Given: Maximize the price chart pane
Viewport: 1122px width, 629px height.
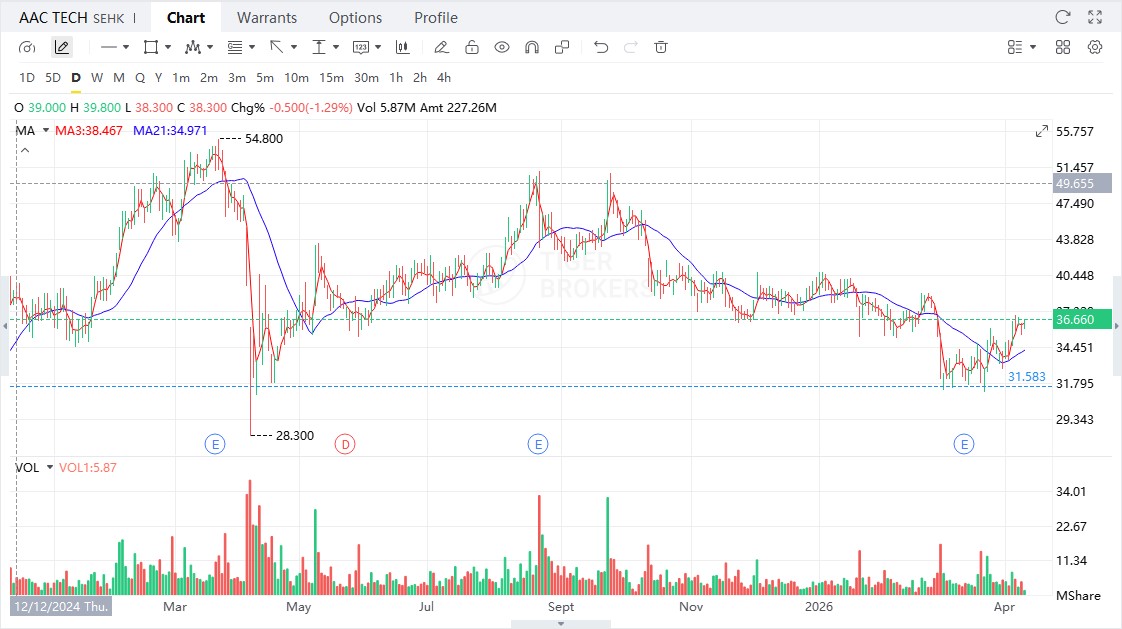Looking at the screenshot, I should pyautogui.click(x=1042, y=131).
